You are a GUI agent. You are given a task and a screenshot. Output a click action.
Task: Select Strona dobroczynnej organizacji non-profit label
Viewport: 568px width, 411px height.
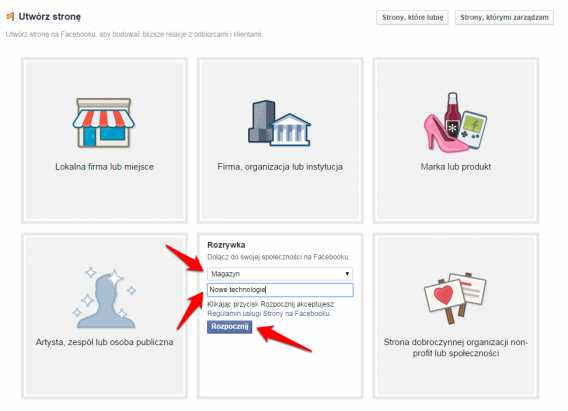[456, 347]
